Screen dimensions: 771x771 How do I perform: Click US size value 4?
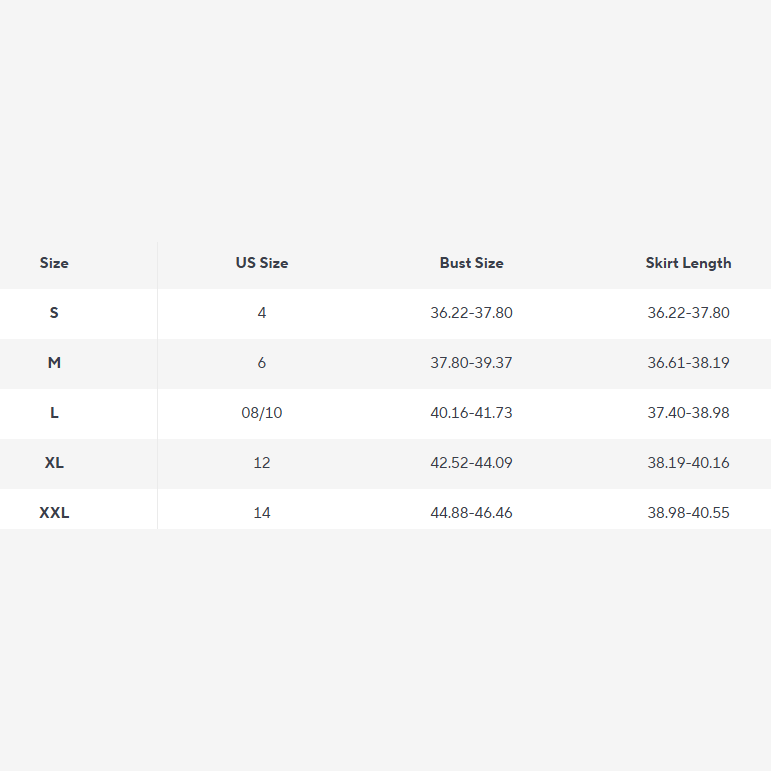262,313
